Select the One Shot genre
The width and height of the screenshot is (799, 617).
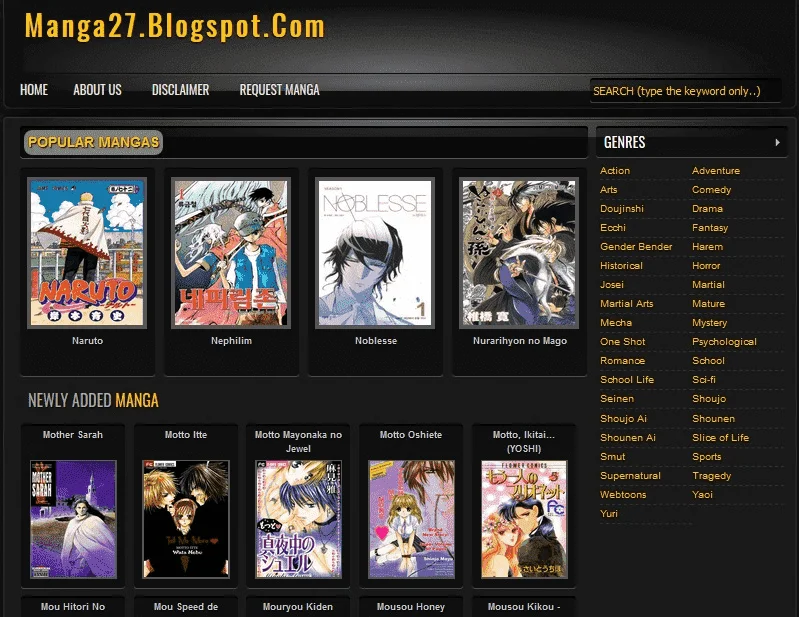(622, 342)
